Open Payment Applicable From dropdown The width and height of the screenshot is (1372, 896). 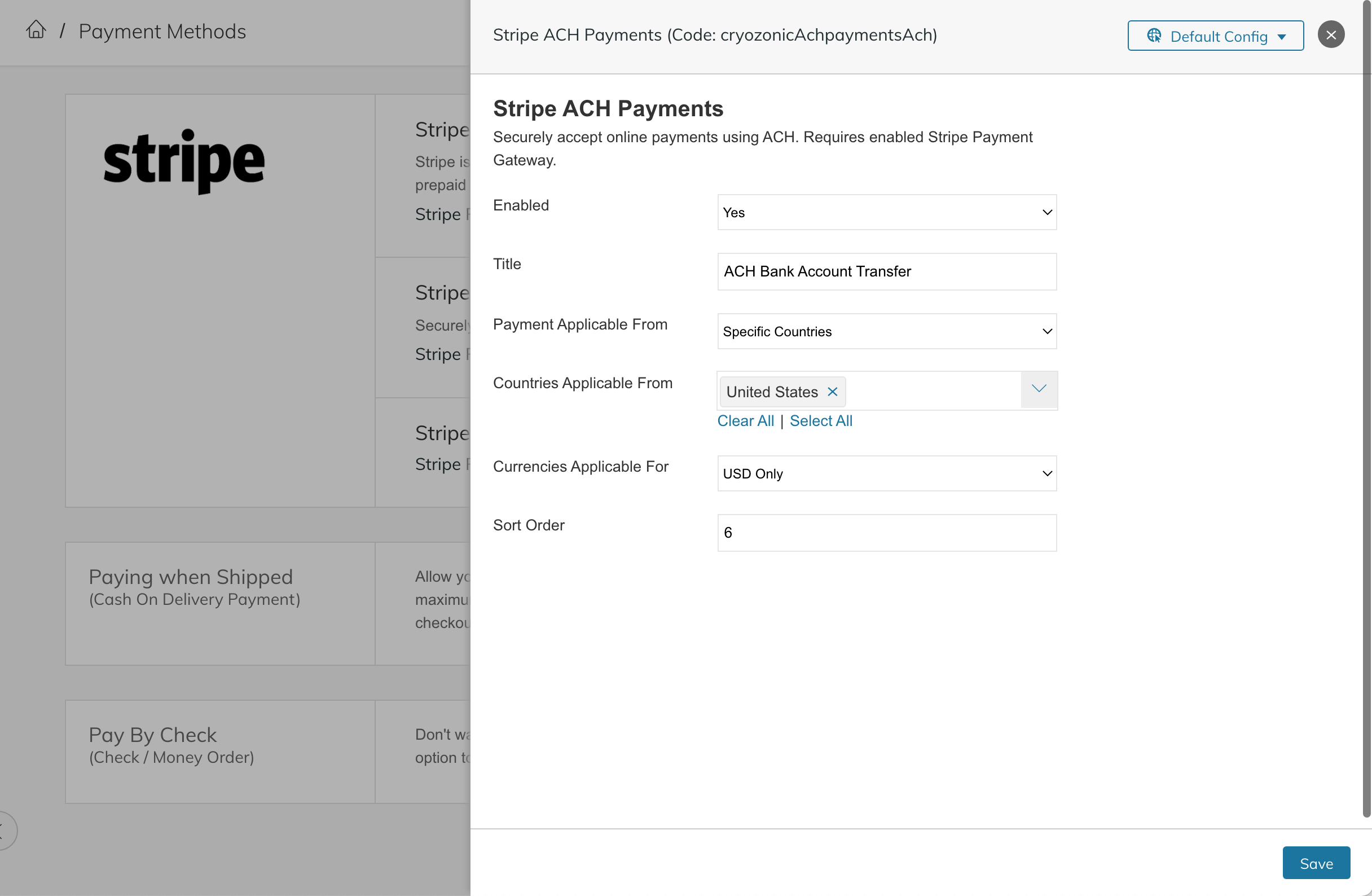pyautogui.click(x=886, y=332)
